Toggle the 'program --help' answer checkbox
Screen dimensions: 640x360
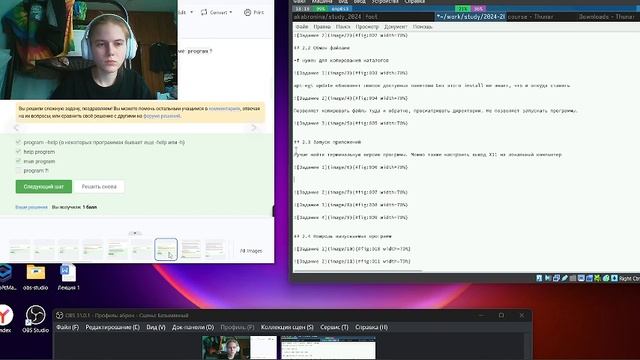coord(18,142)
